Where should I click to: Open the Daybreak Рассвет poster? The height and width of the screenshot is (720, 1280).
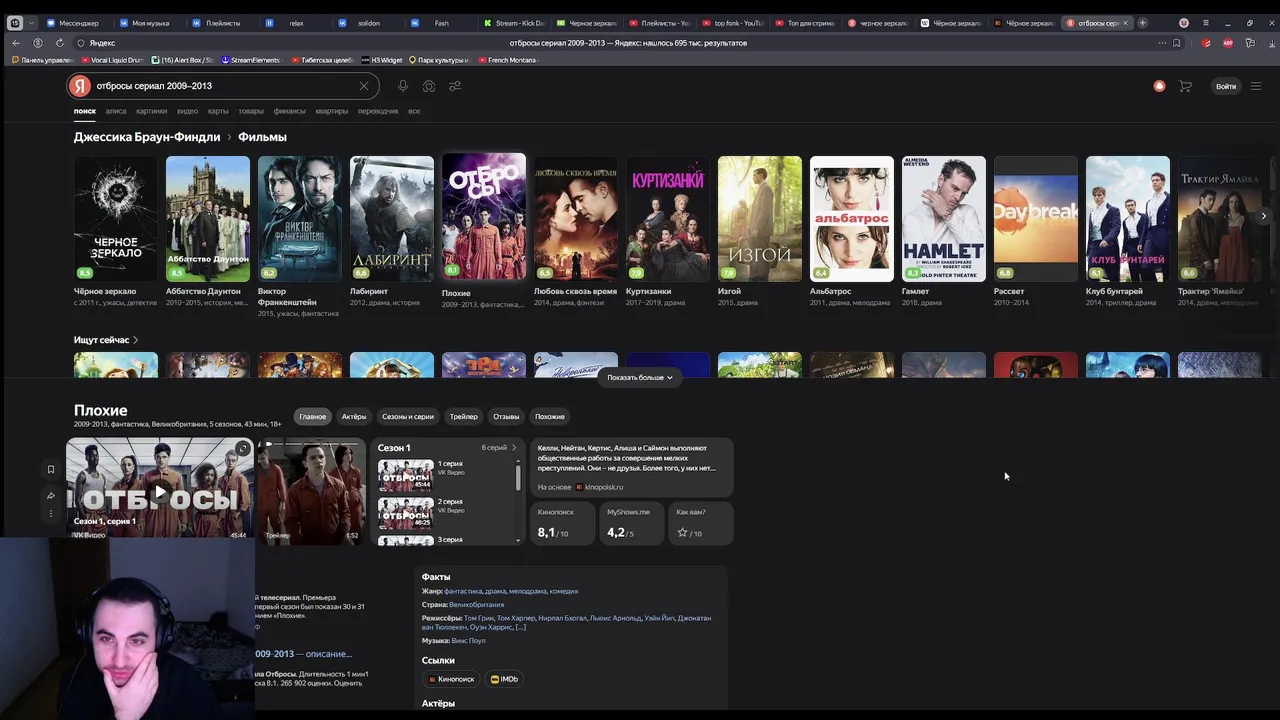1036,218
